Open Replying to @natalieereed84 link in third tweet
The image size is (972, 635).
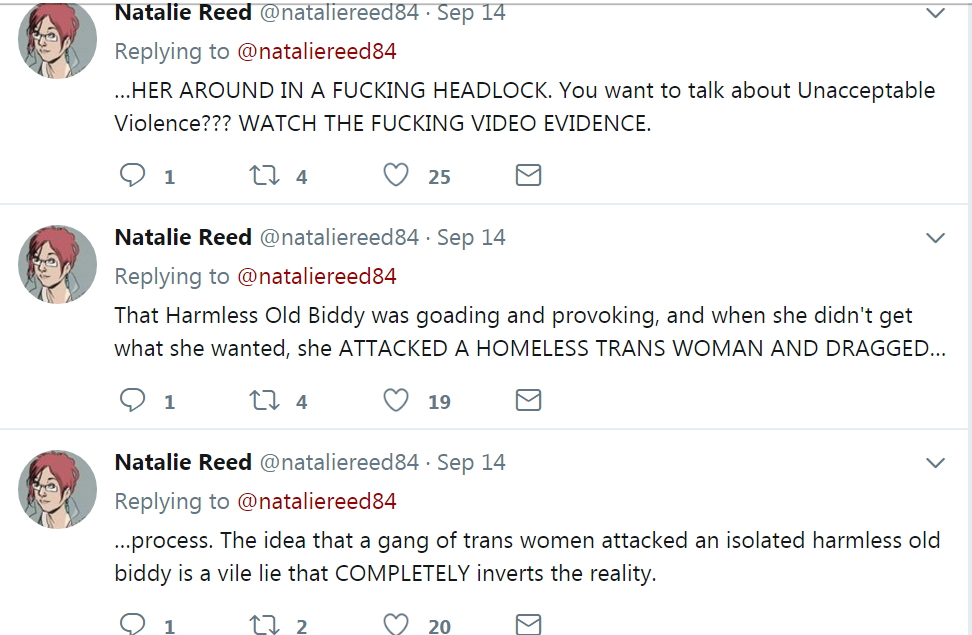pos(316,501)
